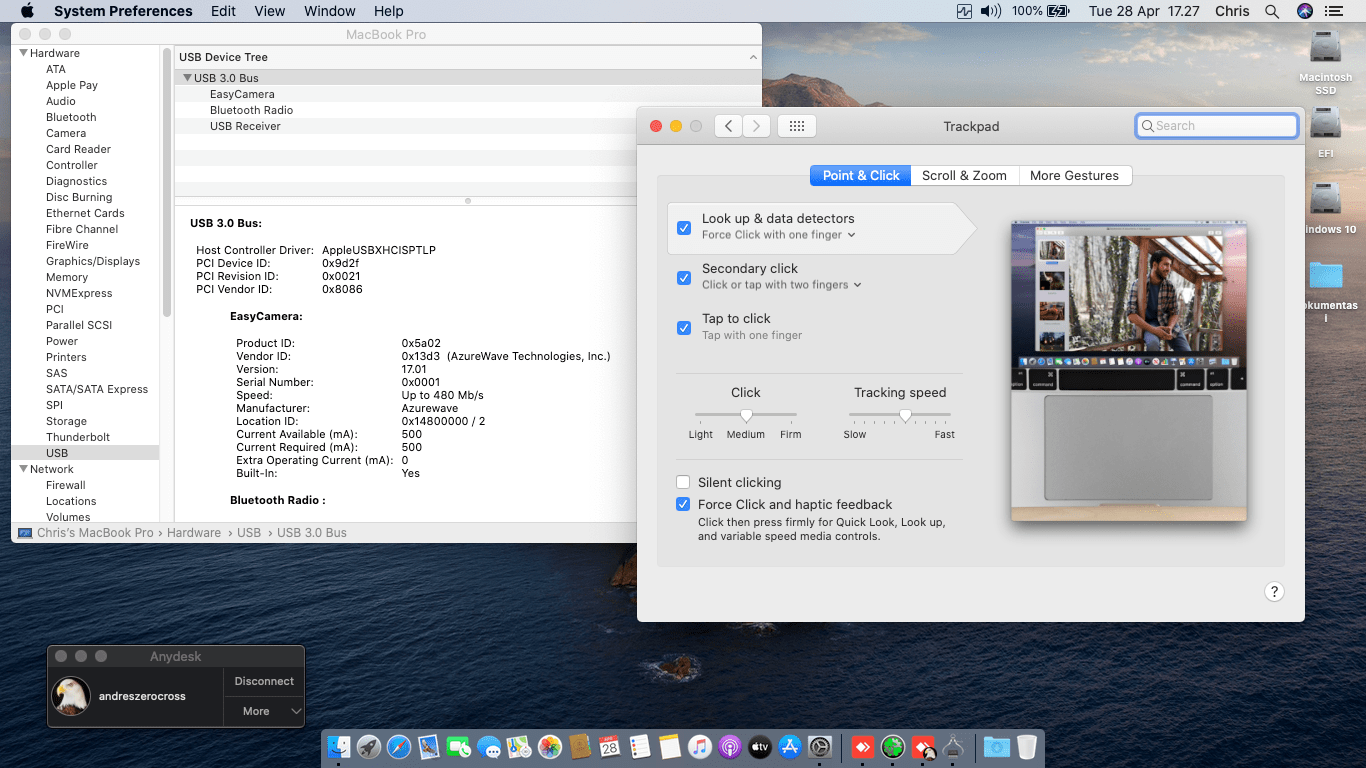Click the USB Device Tree sort chevron
The height and width of the screenshot is (768, 1366).
tap(754, 58)
